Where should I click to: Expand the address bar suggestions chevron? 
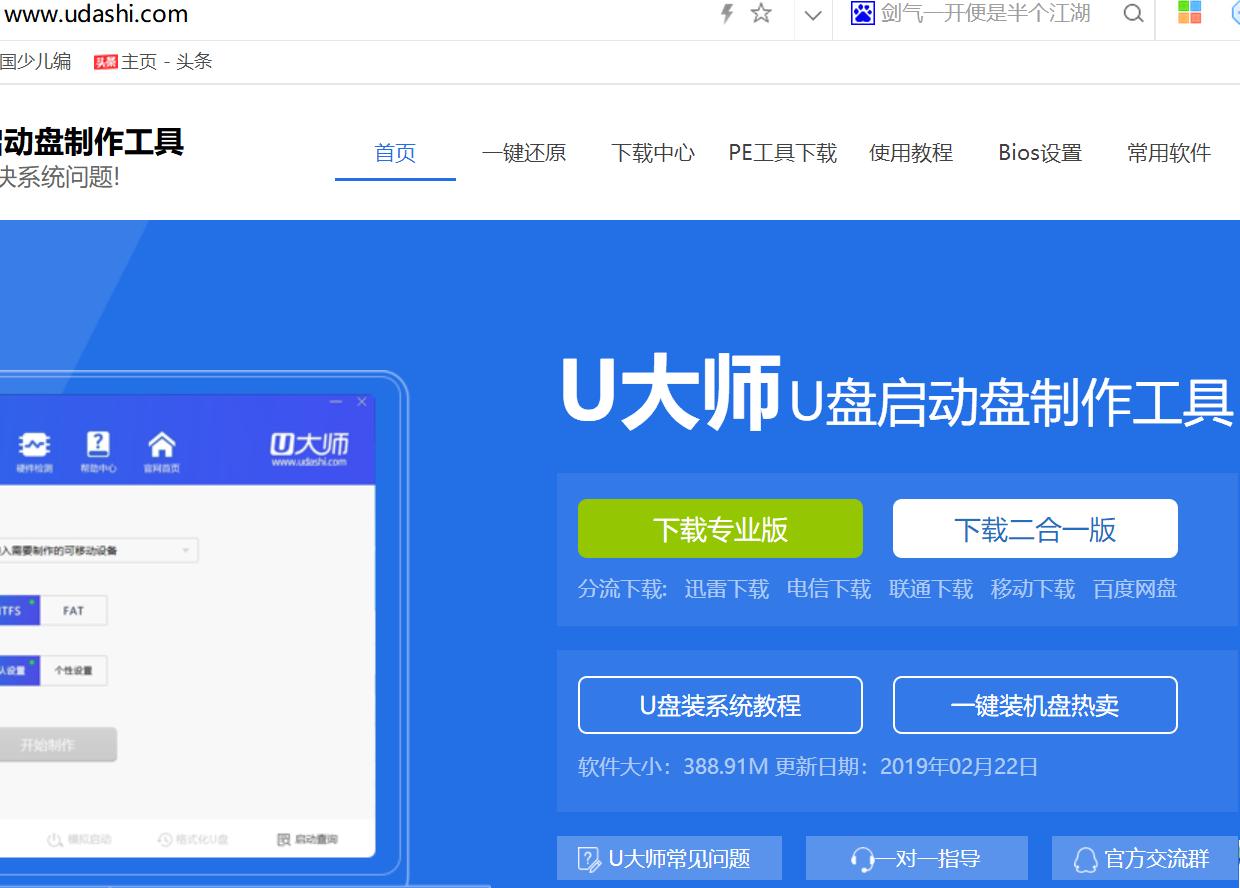[x=813, y=16]
